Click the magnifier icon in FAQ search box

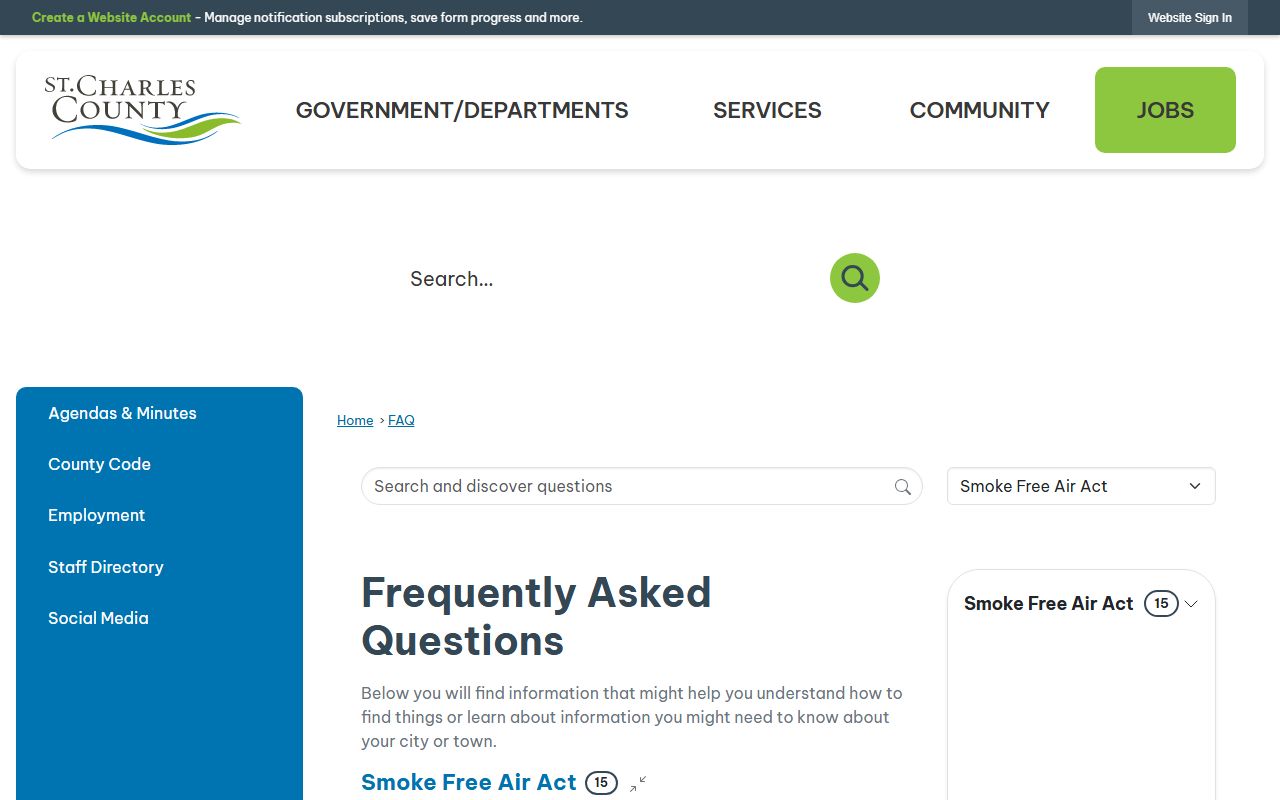902,487
